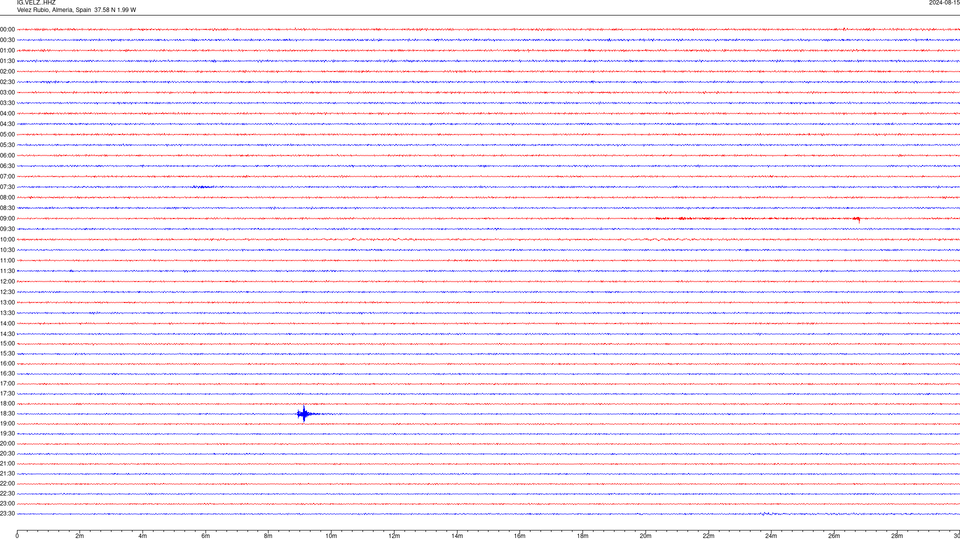
Task: Select the 16:00 time label
Action: (x=7, y=364)
